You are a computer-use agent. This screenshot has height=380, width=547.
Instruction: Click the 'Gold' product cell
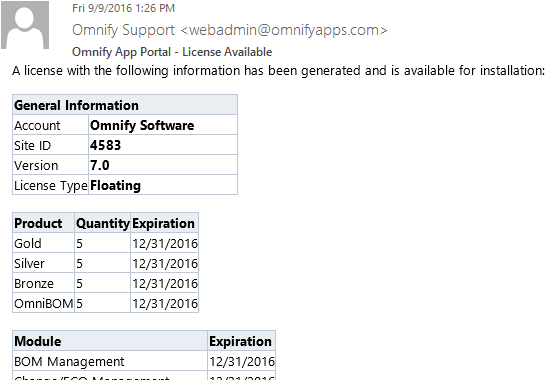tap(43, 243)
